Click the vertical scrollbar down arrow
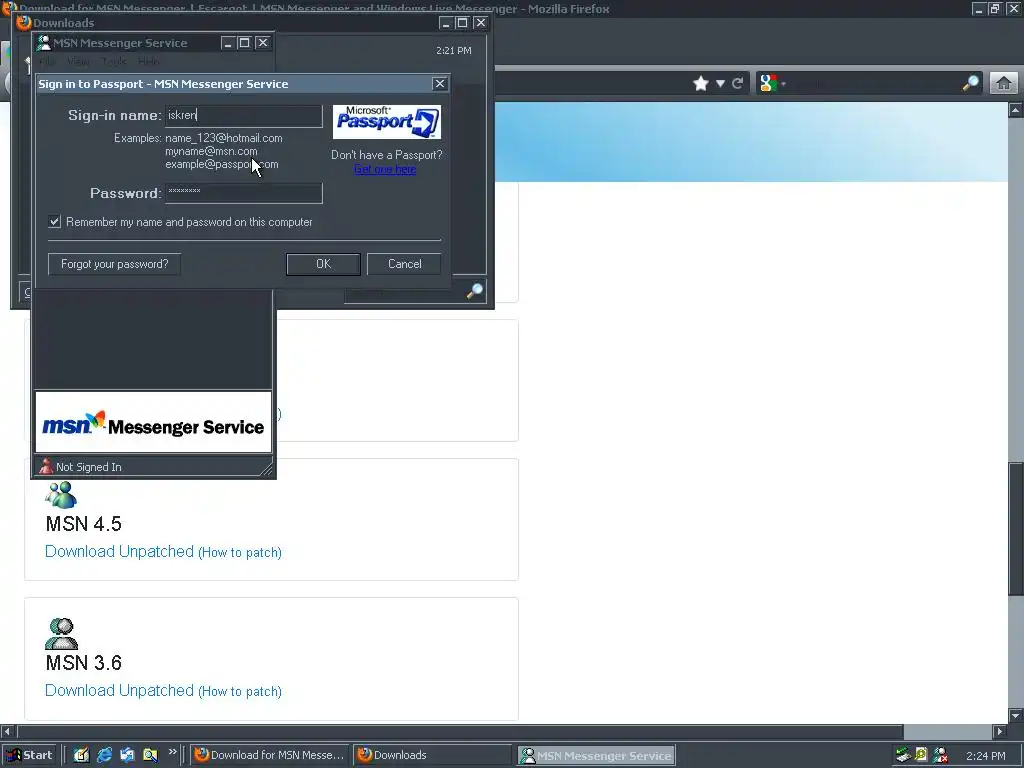The image size is (1024, 768). [x=1016, y=715]
